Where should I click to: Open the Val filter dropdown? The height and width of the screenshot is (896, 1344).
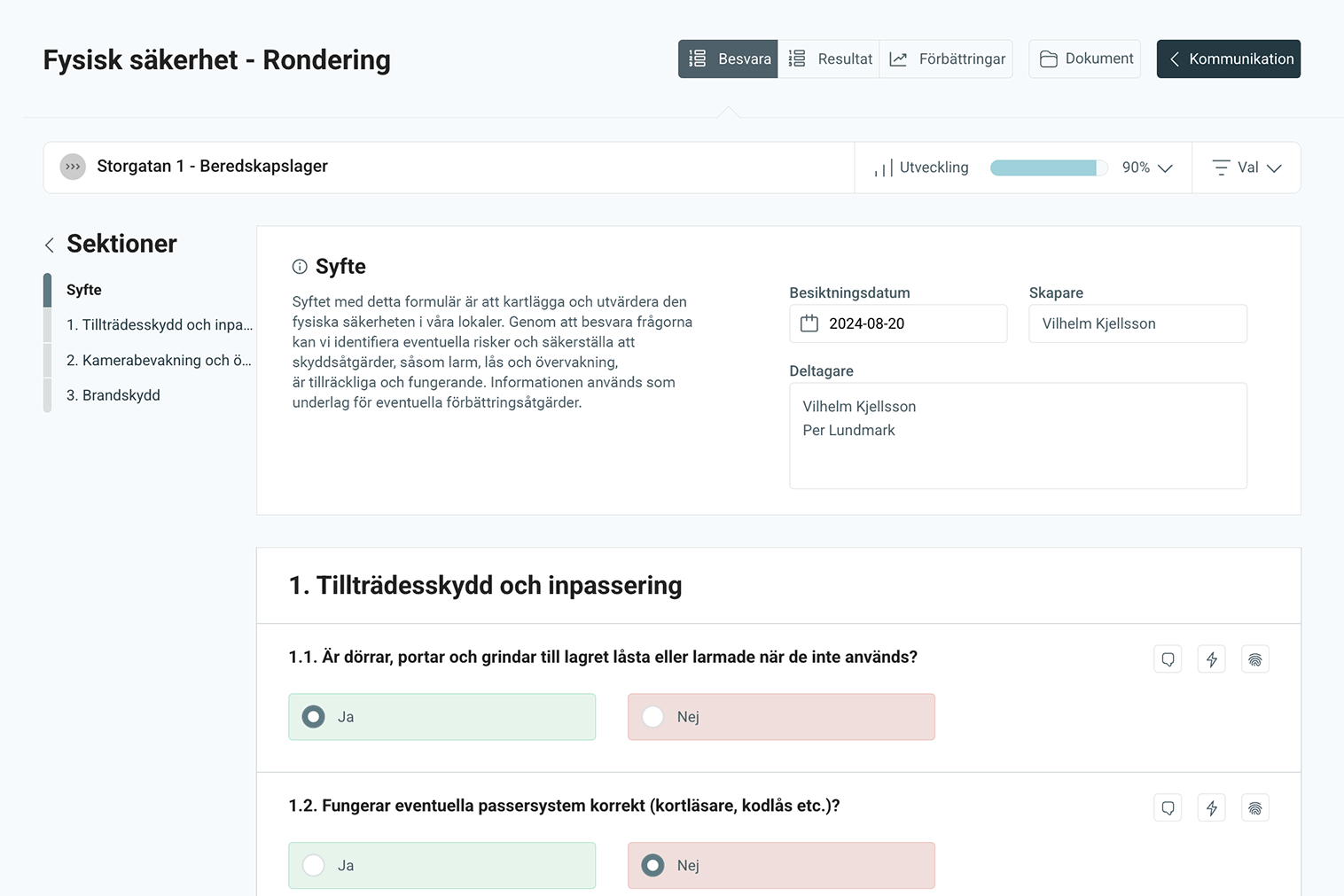coord(1246,168)
